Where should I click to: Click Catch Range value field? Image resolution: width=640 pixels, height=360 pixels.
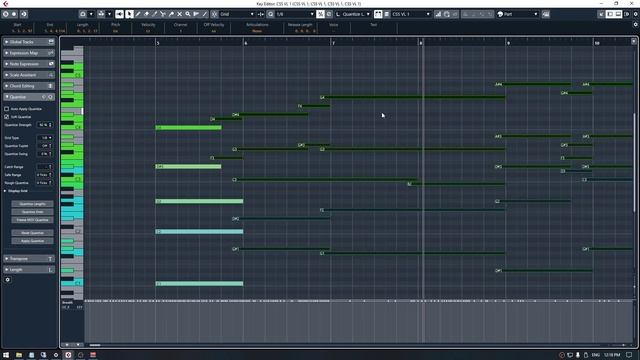[x=45, y=167]
